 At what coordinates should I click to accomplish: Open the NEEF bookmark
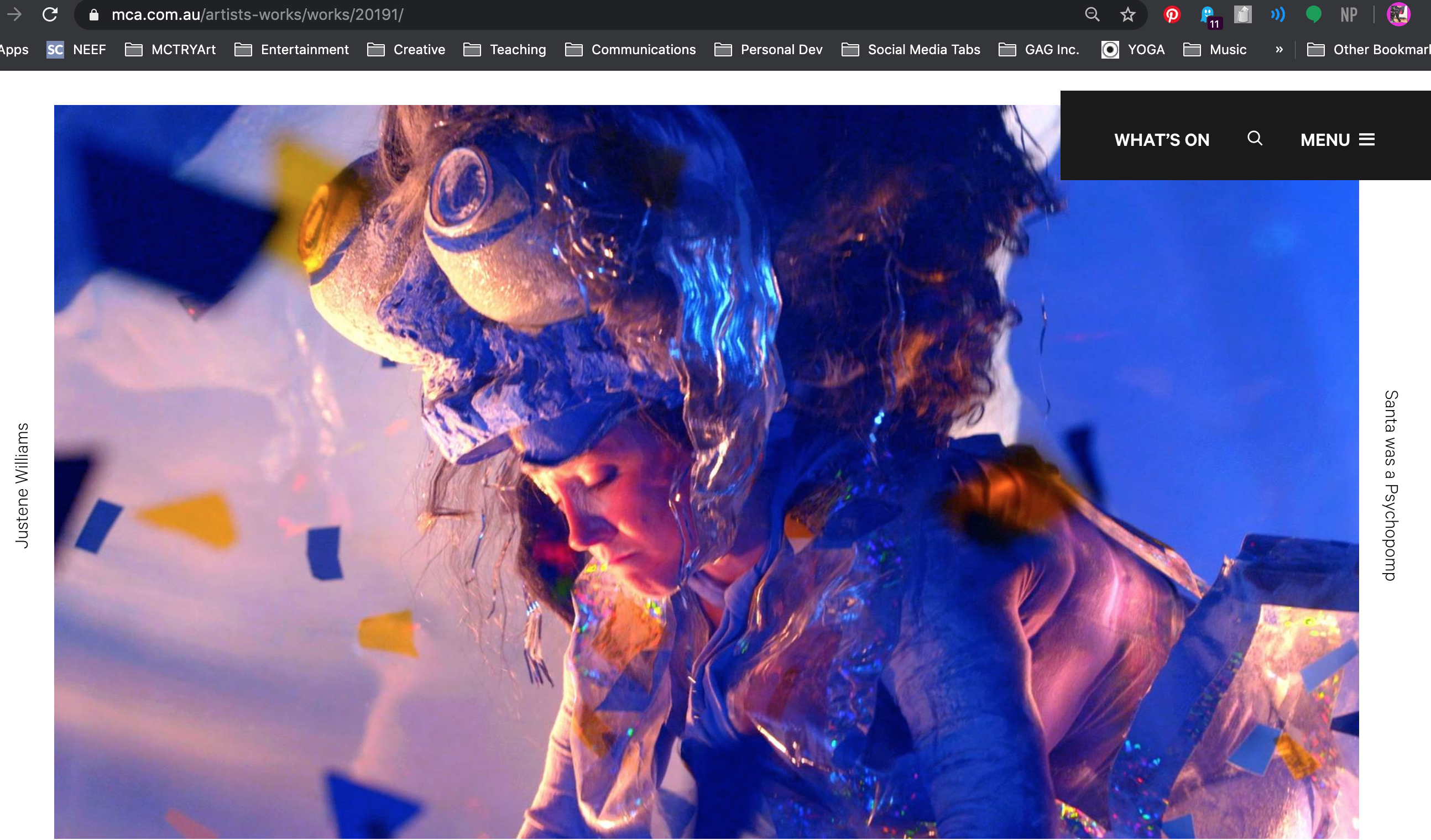77,50
